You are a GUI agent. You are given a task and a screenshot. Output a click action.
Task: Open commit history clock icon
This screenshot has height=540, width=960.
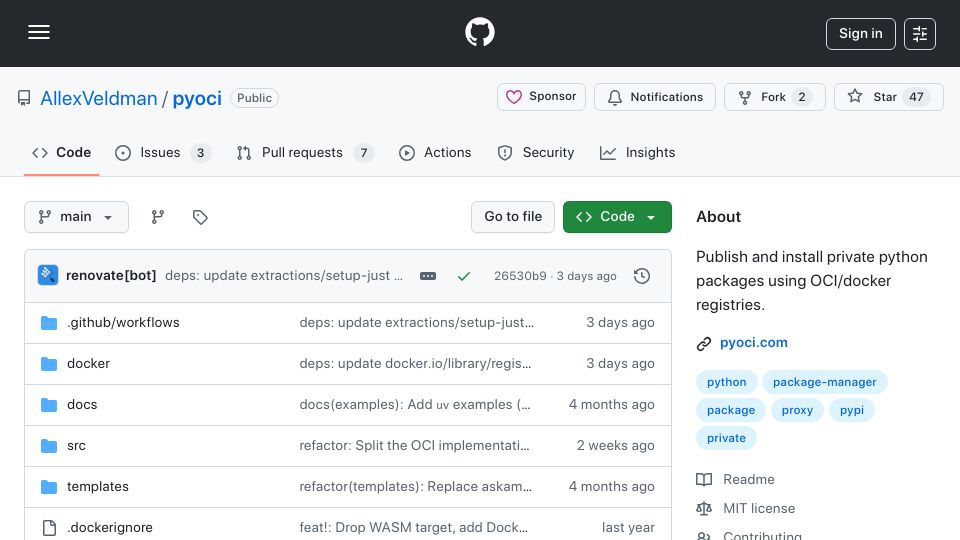coord(642,276)
